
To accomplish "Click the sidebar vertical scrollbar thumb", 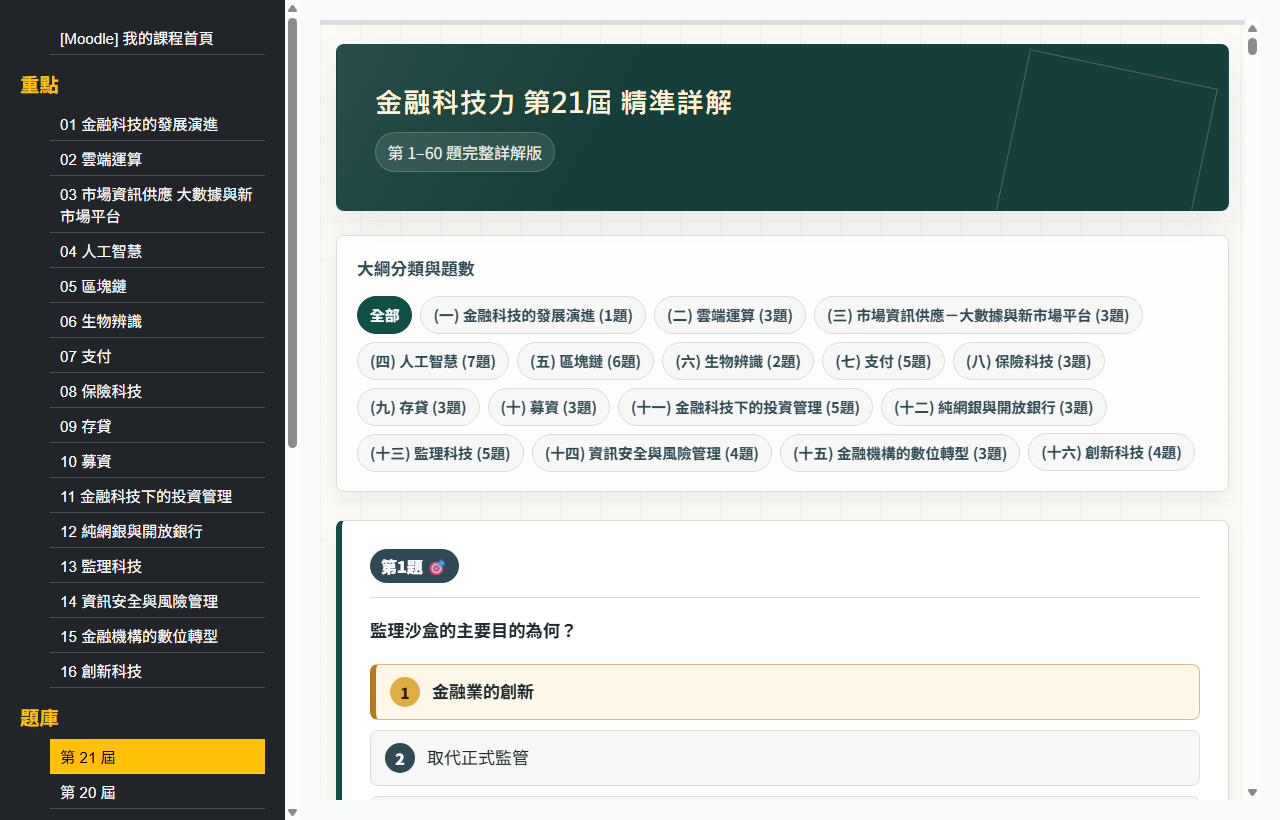I will point(292,232).
